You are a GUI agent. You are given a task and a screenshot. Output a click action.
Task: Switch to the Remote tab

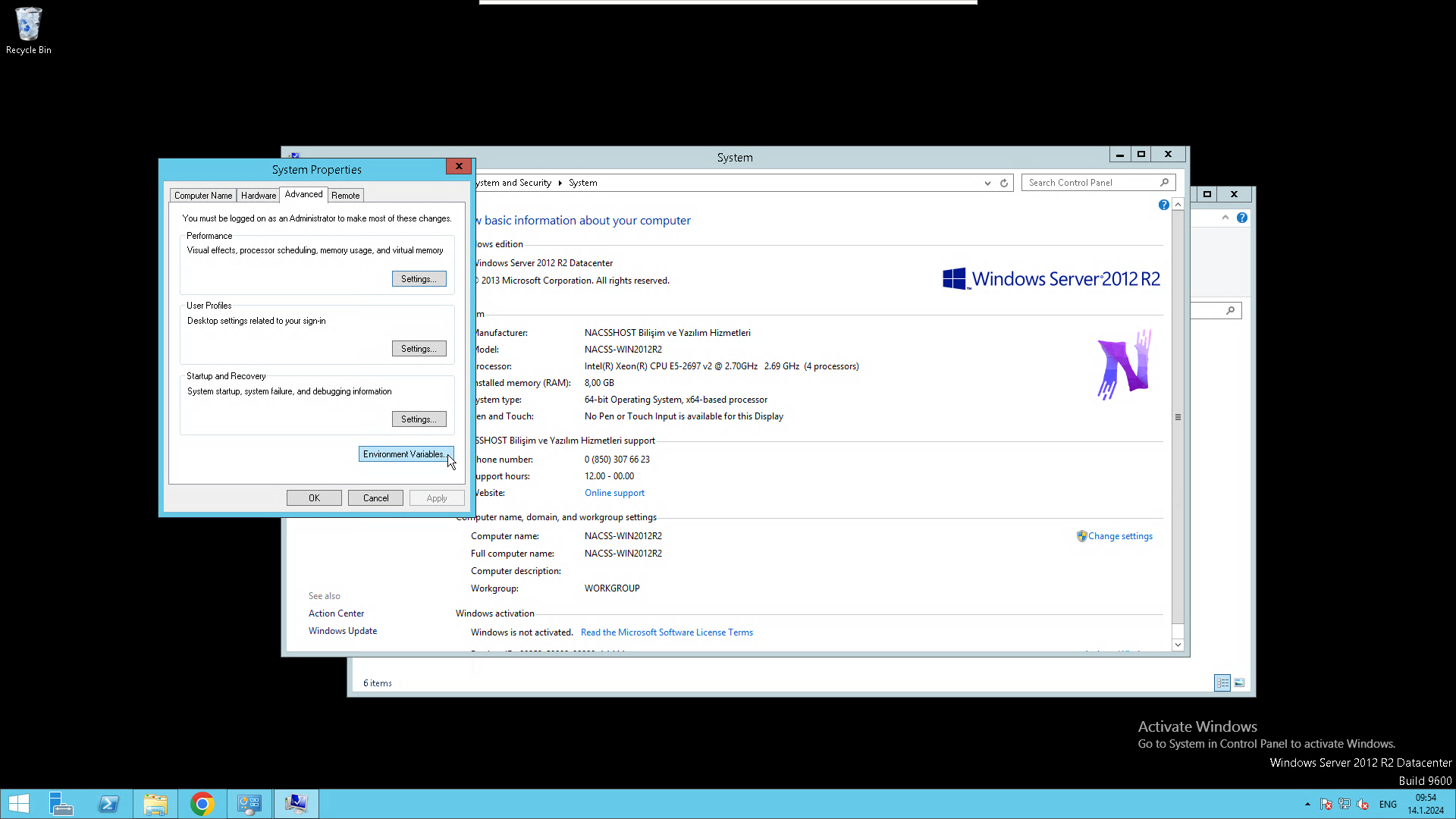346,196
